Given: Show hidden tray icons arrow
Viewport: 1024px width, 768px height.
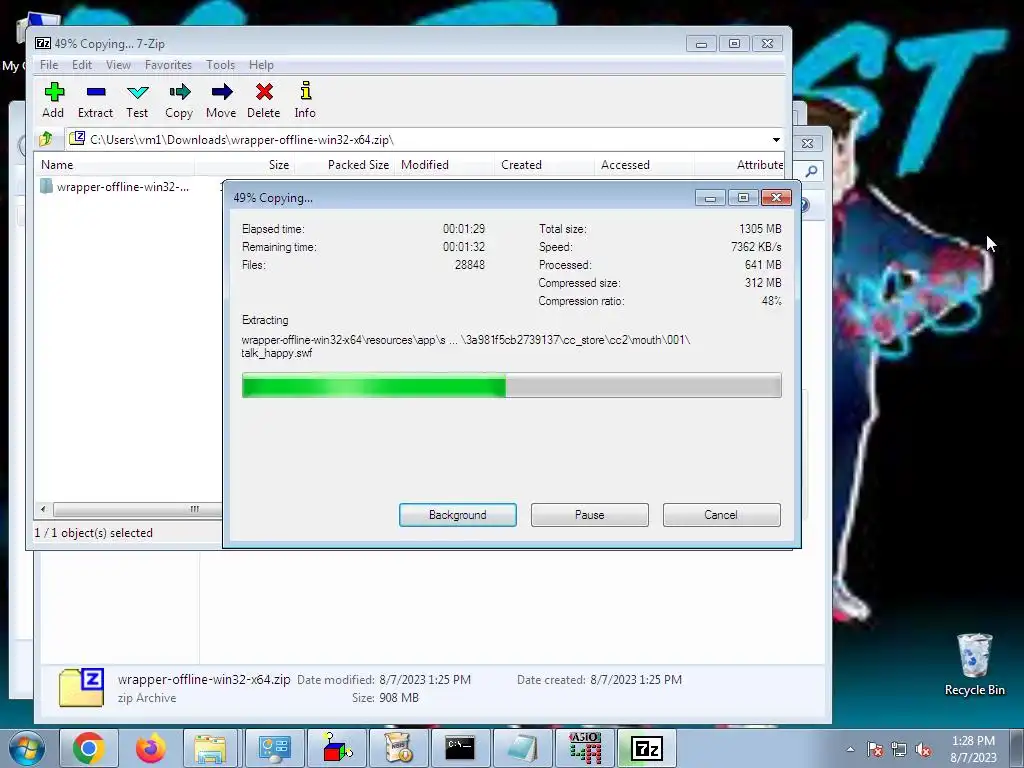Looking at the screenshot, I should coord(850,749).
